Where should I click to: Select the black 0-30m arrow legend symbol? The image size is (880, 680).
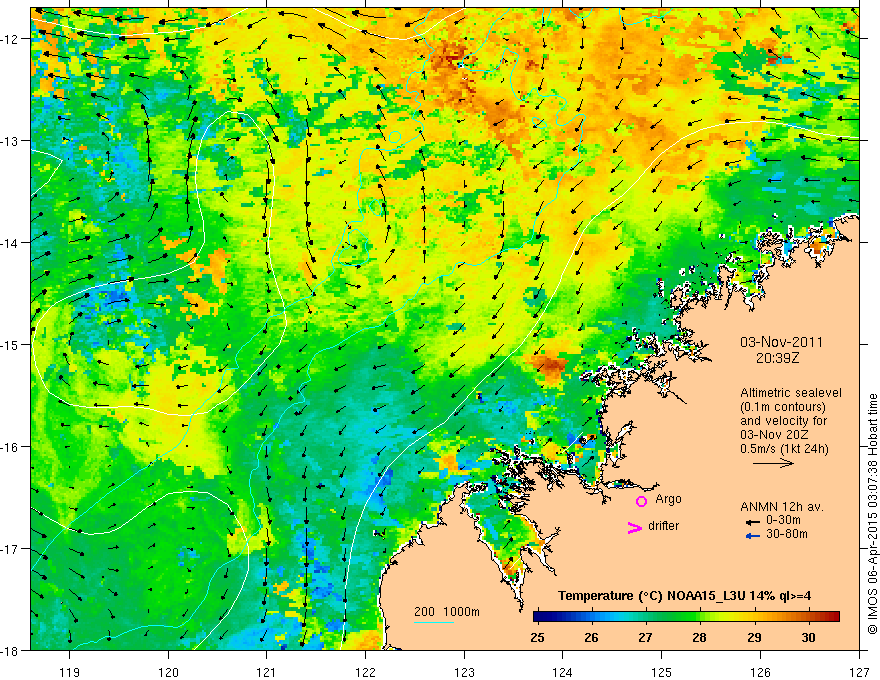(x=753, y=522)
